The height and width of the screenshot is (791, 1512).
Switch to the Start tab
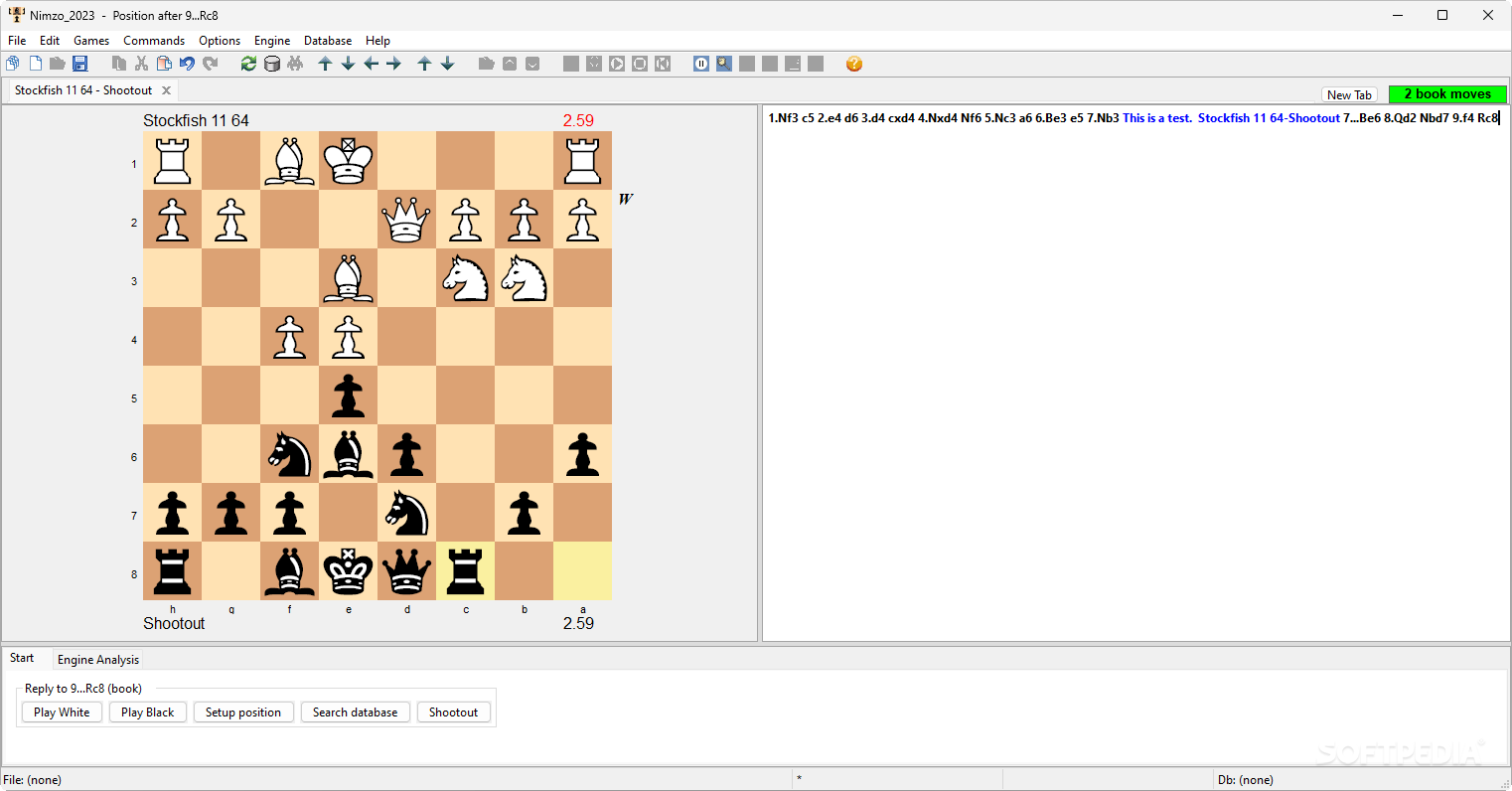click(22, 658)
